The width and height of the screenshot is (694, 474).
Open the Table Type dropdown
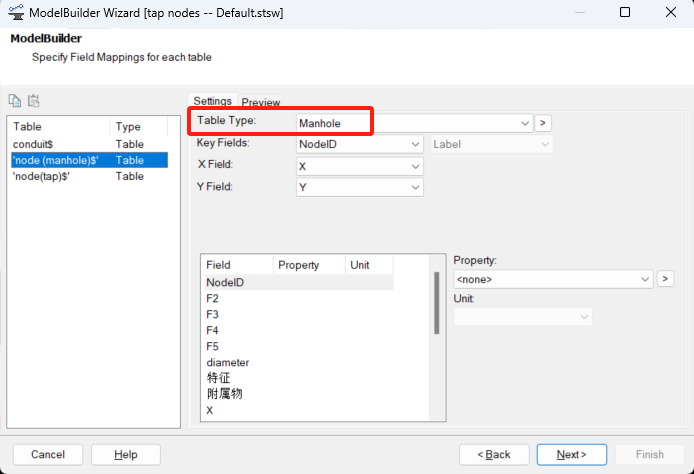click(x=414, y=123)
